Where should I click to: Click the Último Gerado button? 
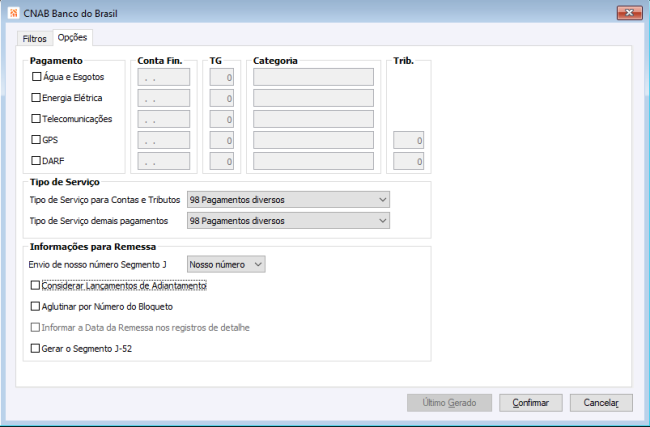click(x=449, y=403)
